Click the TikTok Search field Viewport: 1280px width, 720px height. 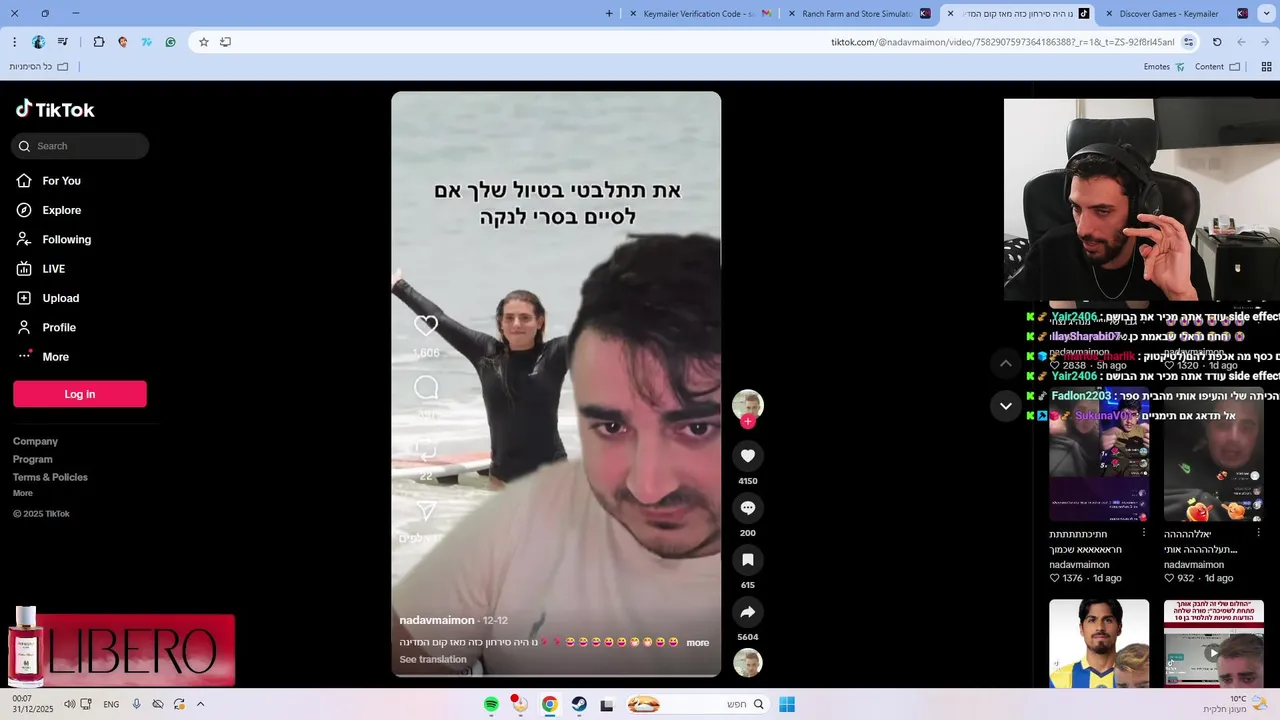(x=80, y=146)
